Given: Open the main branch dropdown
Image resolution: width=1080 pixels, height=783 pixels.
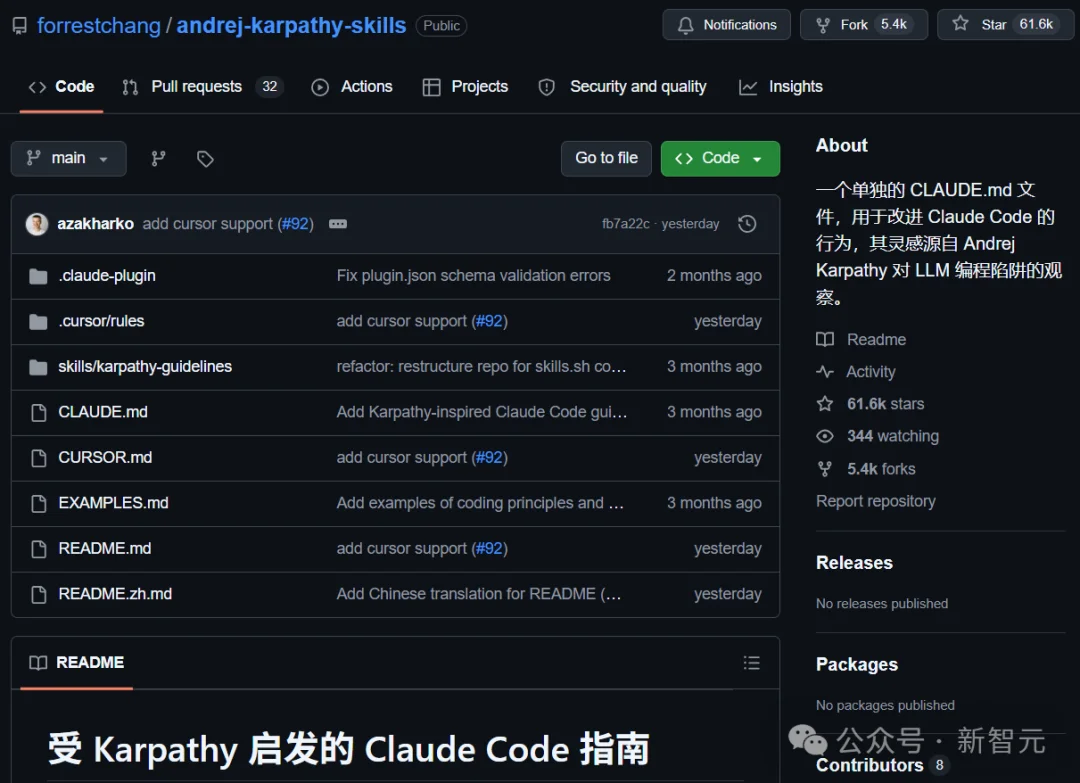Looking at the screenshot, I should pyautogui.click(x=68, y=158).
